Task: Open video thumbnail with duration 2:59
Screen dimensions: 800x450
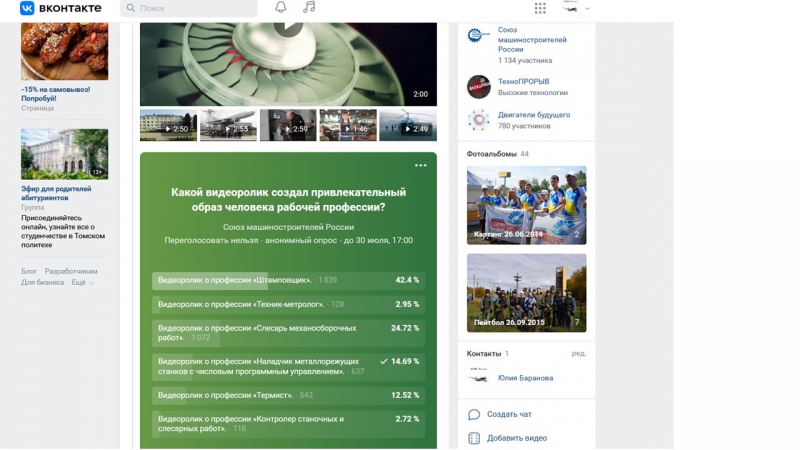Action: coord(288,125)
